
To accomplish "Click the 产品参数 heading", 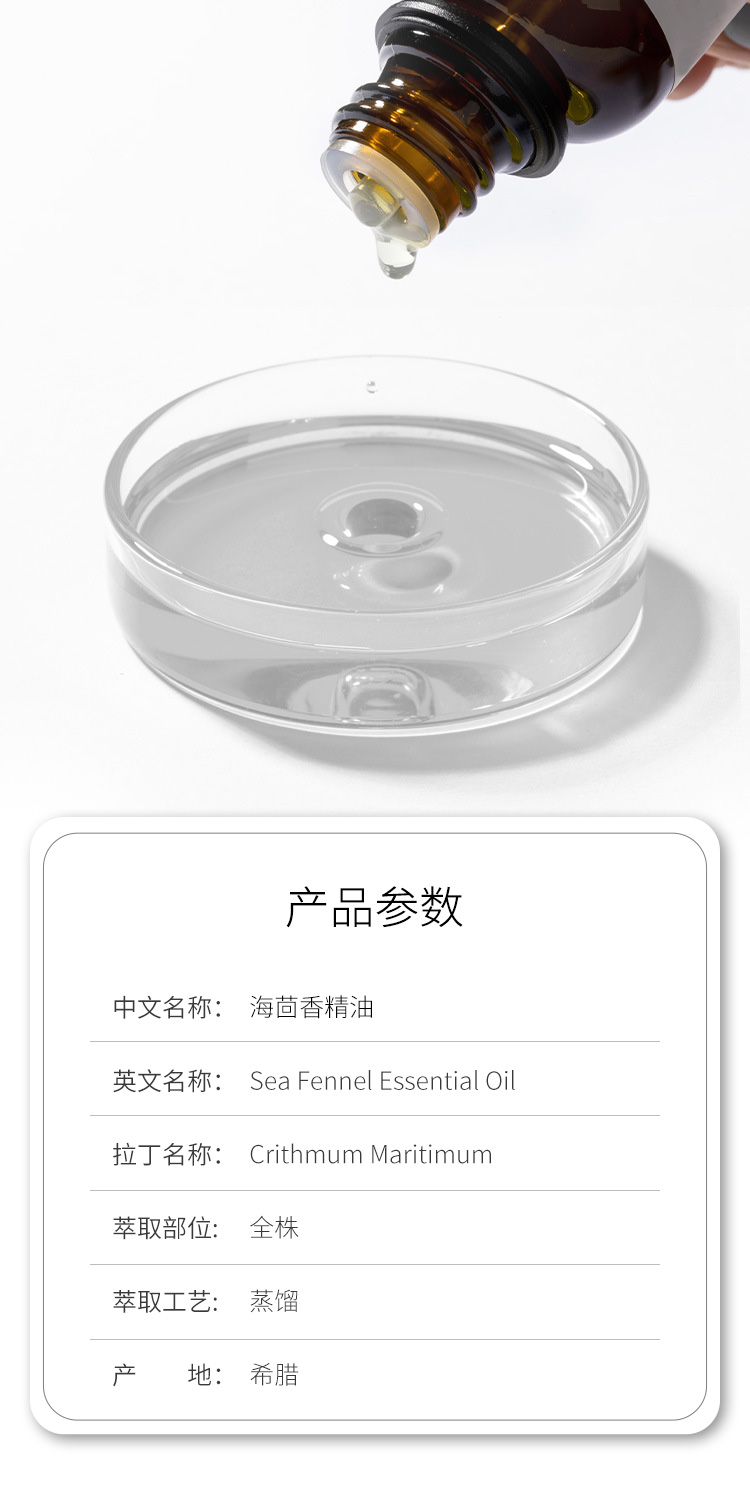I will (375, 907).
